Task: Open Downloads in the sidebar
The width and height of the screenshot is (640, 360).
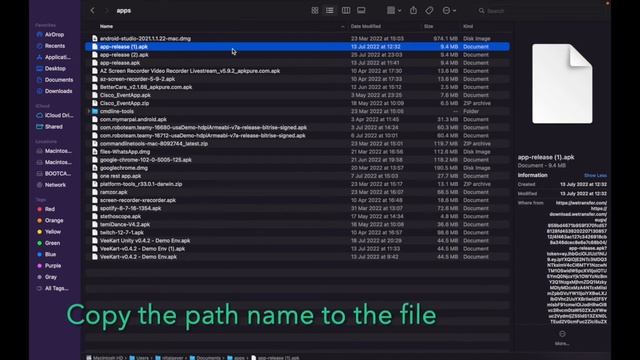Action: point(58,91)
